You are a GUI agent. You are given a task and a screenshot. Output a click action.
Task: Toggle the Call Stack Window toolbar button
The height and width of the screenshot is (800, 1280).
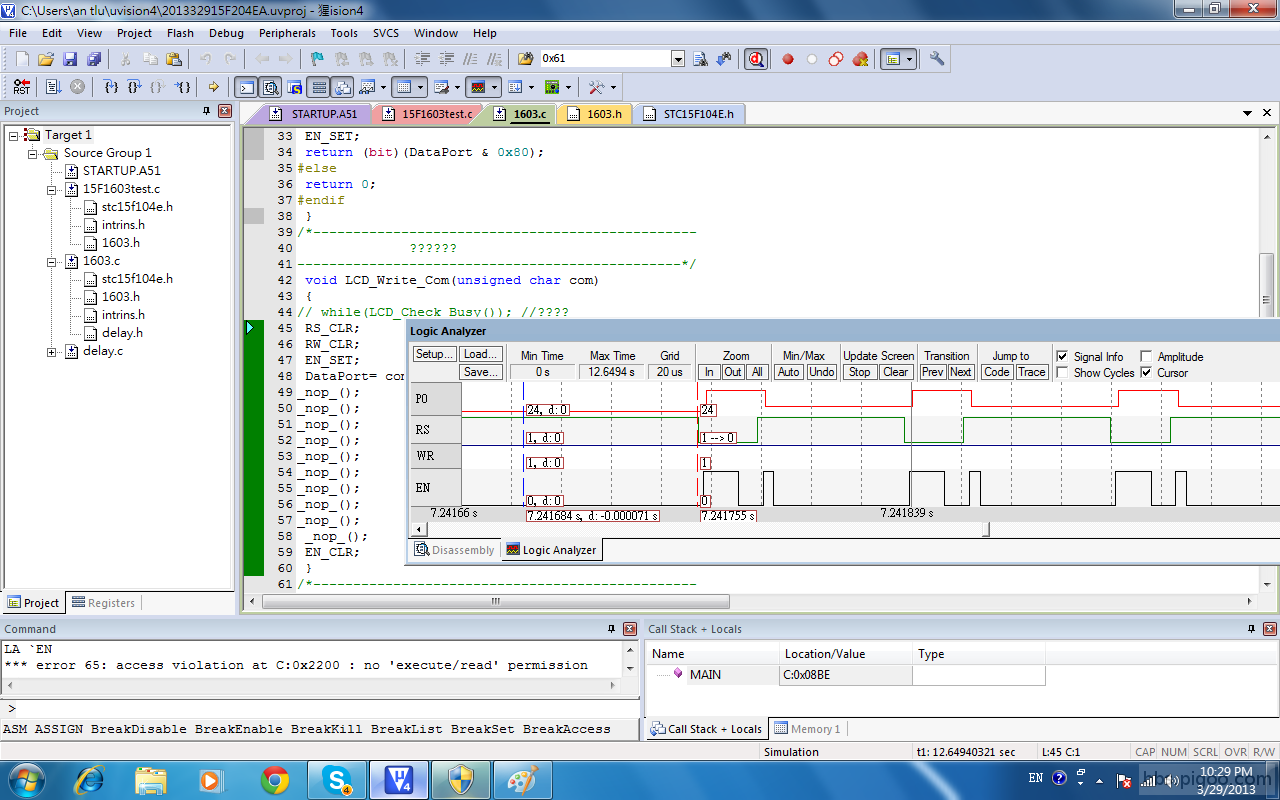(x=343, y=87)
